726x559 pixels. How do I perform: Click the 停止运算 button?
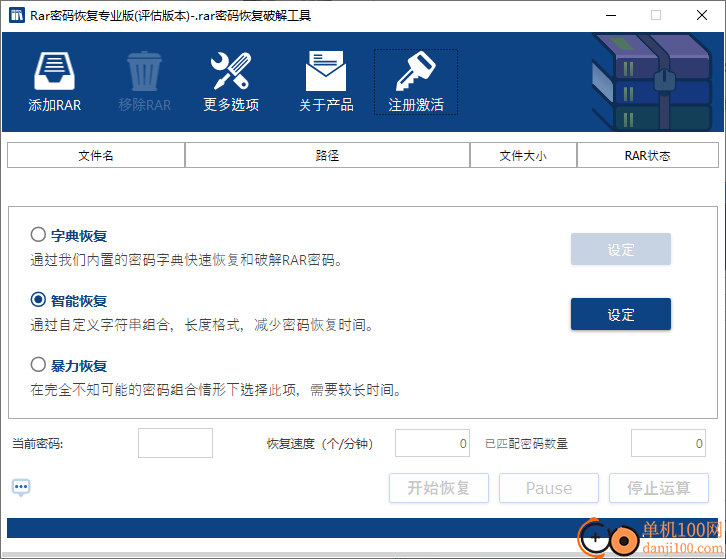(x=658, y=488)
